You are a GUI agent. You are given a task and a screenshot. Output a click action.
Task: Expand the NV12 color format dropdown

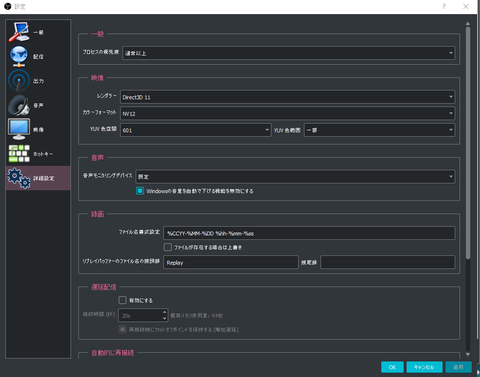(x=287, y=113)
